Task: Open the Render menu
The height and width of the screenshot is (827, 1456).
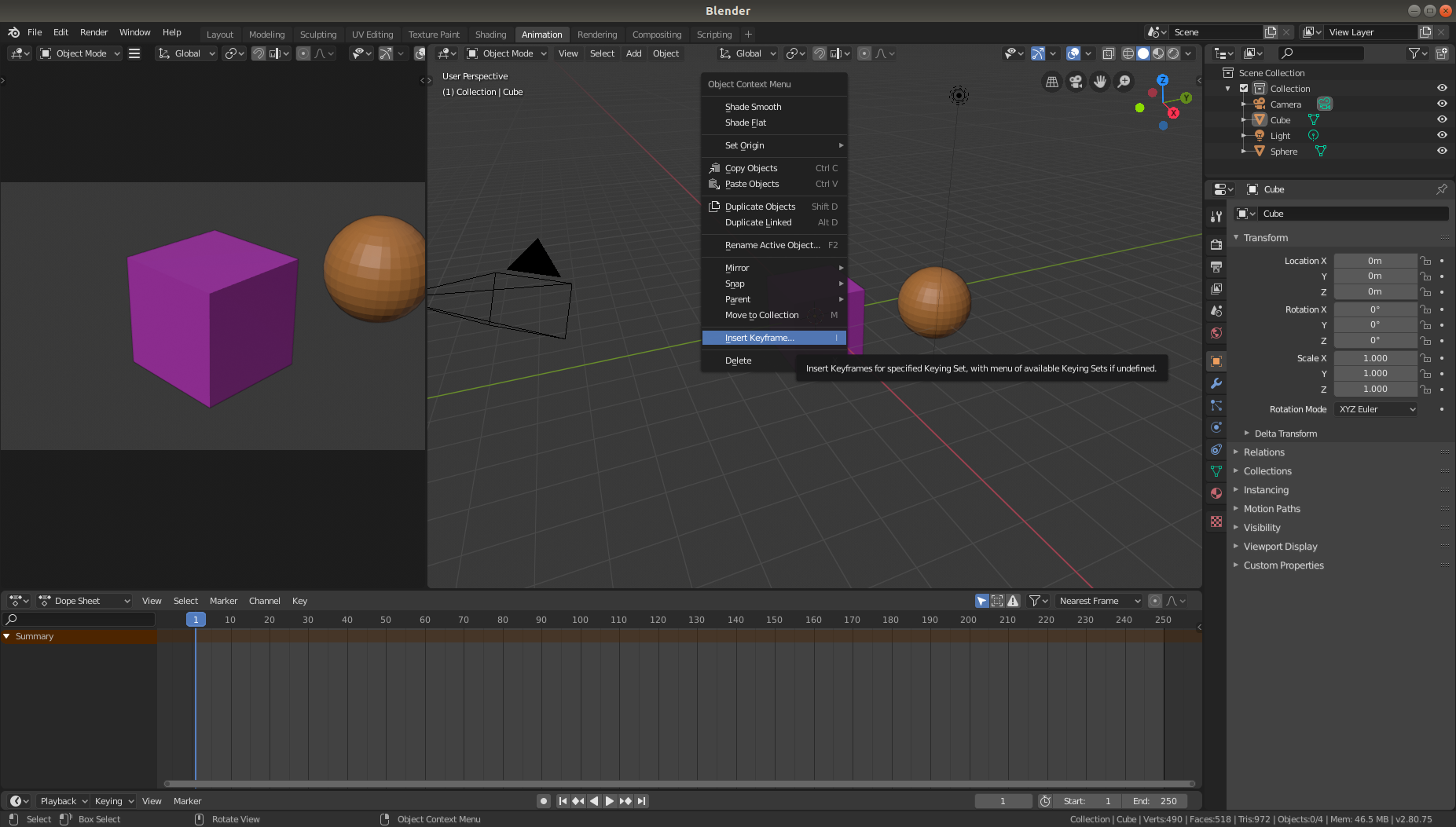Action: (94, 32)
